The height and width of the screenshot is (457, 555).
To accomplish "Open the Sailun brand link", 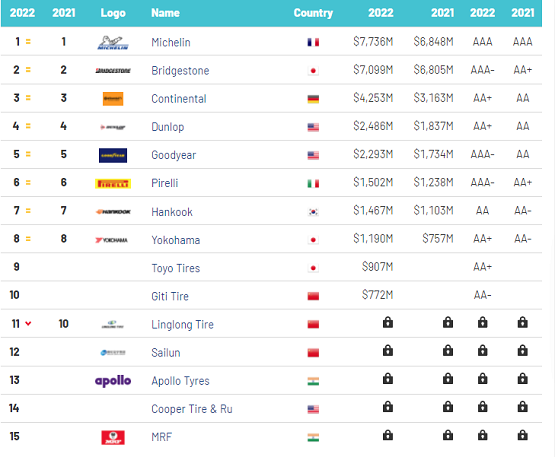I will (x=166, y=353).
